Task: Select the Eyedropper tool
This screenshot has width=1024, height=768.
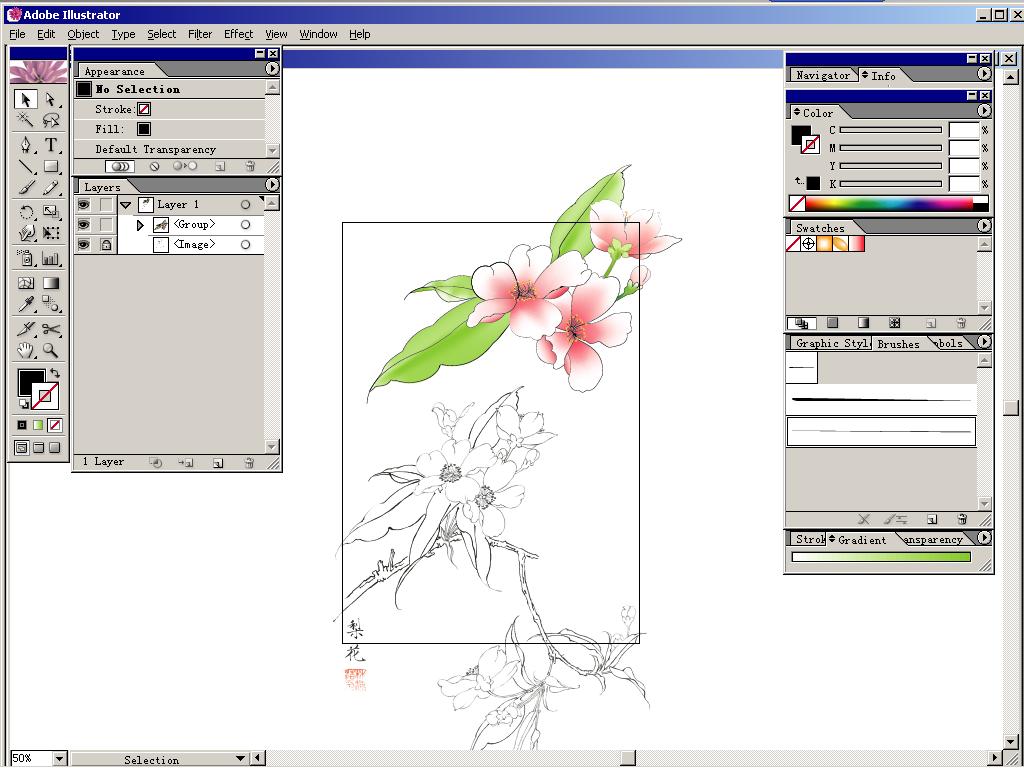Action: click(25, 304)
